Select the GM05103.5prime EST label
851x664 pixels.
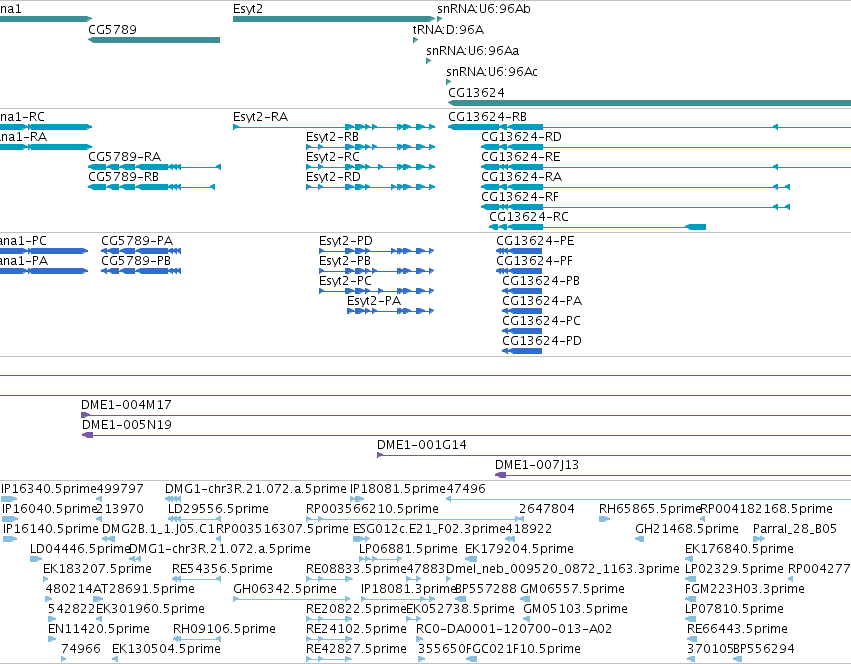(575, 610)
